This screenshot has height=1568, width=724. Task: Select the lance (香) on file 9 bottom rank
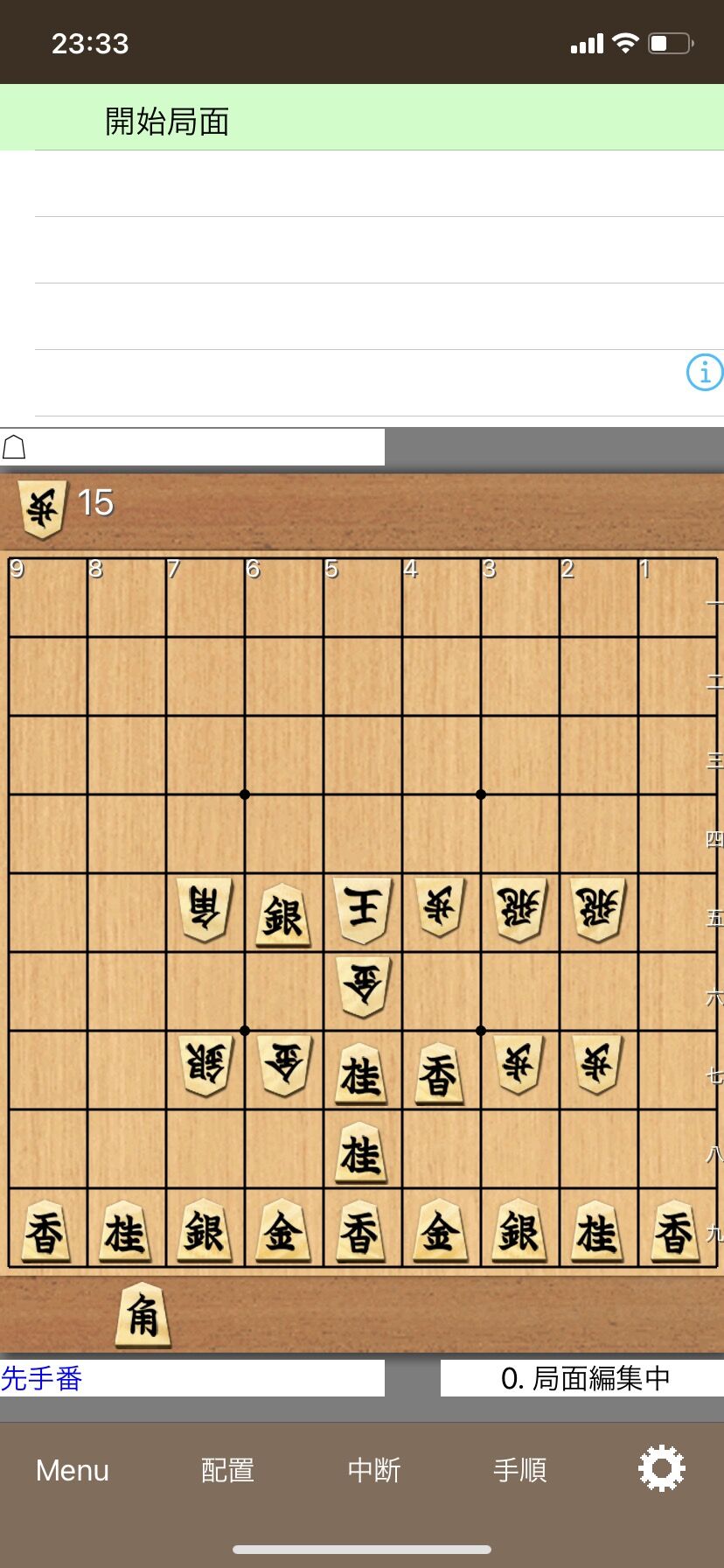45,1232
